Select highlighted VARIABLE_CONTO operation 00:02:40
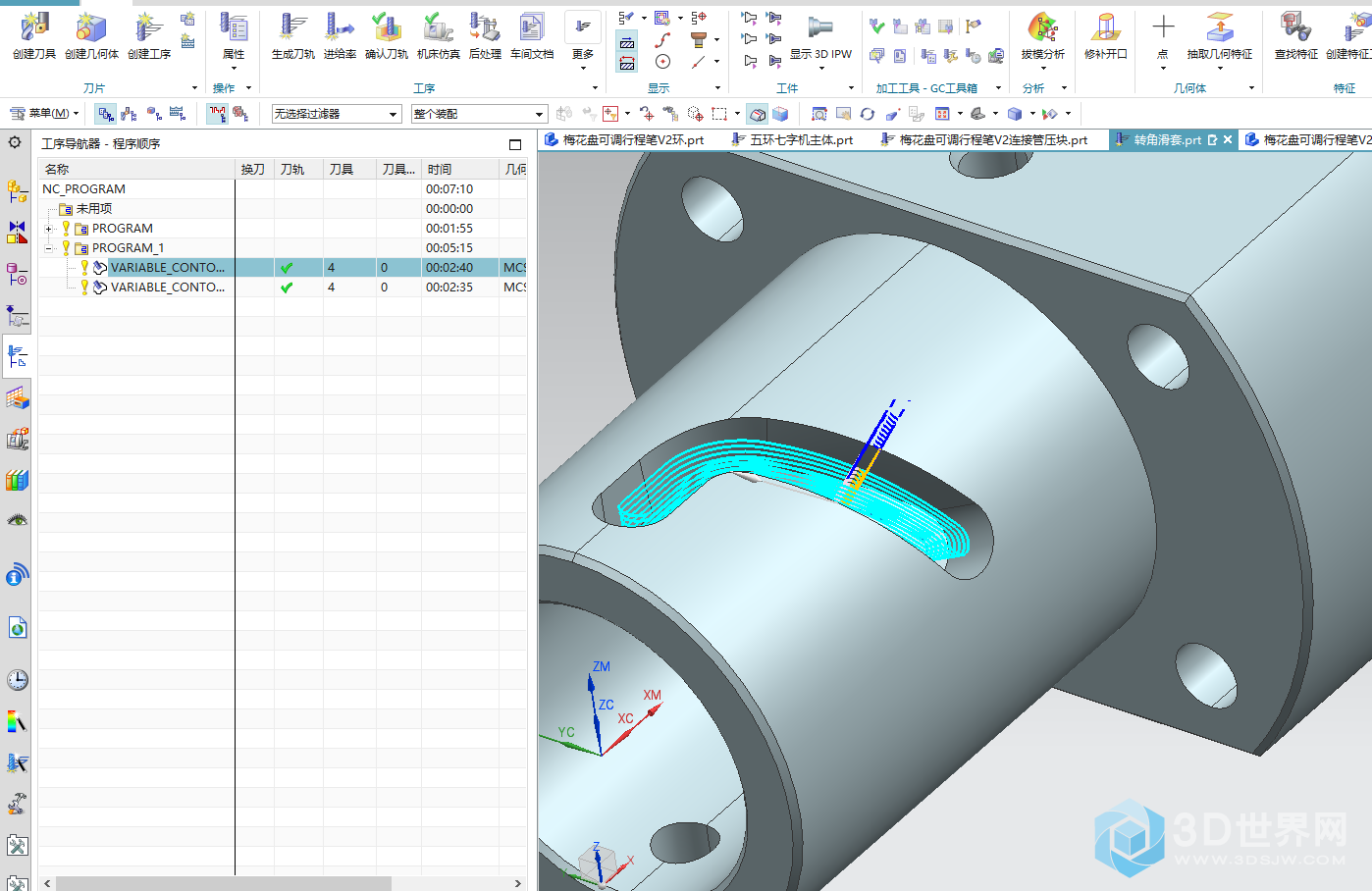1372x891 pixels. tap(168, 268)
